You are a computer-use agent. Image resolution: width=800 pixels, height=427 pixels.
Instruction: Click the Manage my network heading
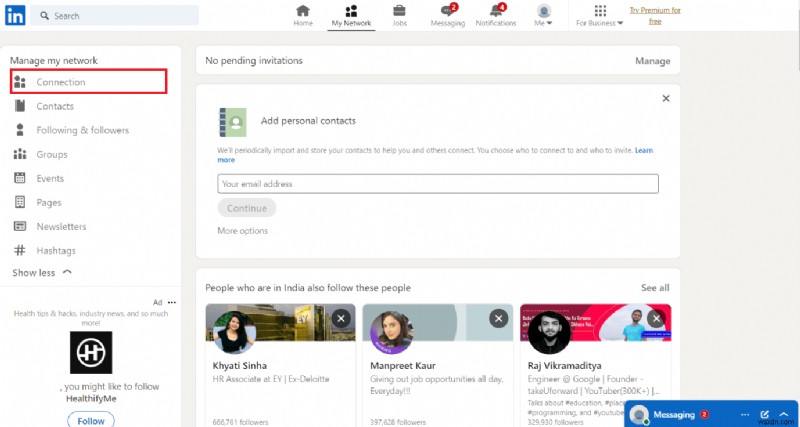coord(54,61)
